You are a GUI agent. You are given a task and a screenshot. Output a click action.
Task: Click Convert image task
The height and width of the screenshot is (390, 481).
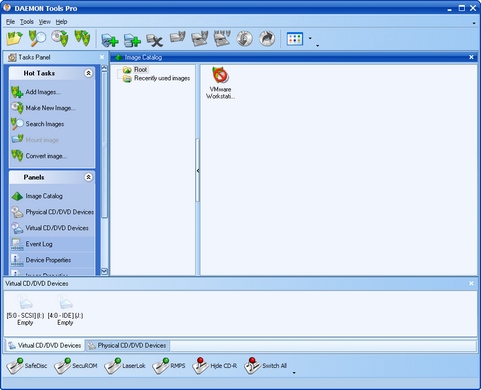click(39, 156)
